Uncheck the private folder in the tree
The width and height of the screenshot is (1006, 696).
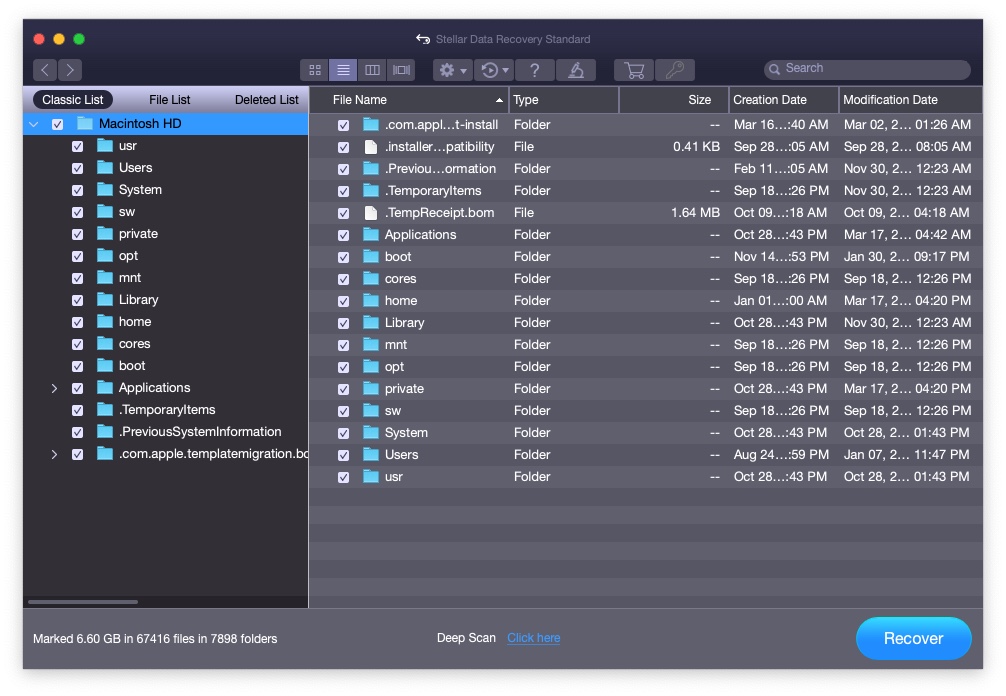tap(78, 234)
